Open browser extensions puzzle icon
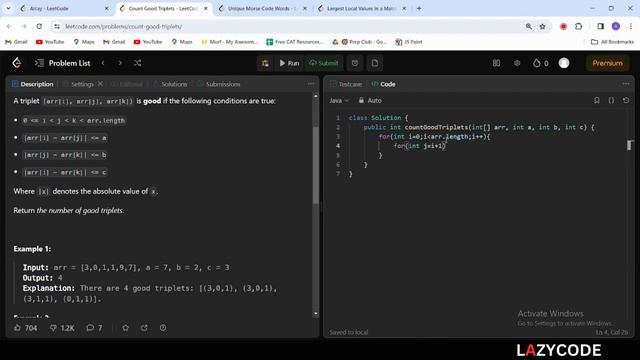640x360 pixels. coord(578,26)
